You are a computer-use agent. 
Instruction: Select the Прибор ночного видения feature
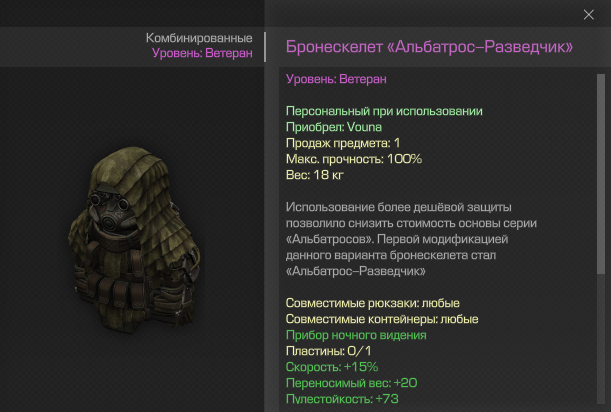pyautogui.click(x=356, y=335)
